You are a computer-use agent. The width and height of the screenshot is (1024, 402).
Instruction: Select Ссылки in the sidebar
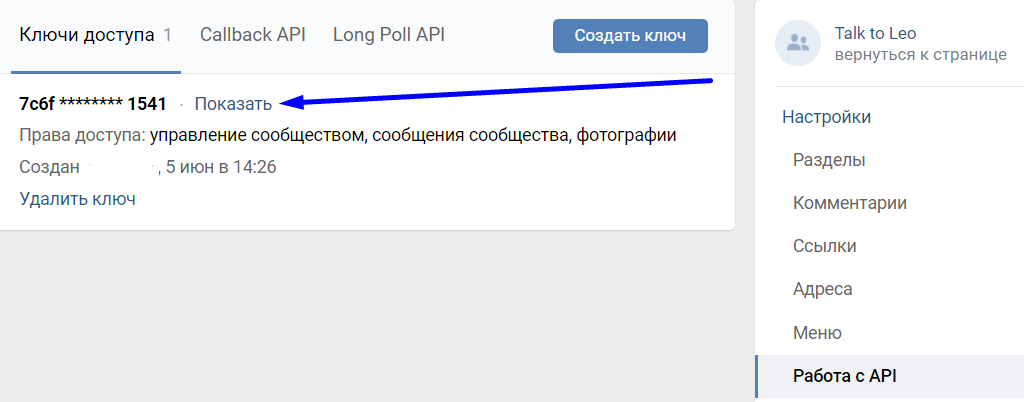coord(825,246)
